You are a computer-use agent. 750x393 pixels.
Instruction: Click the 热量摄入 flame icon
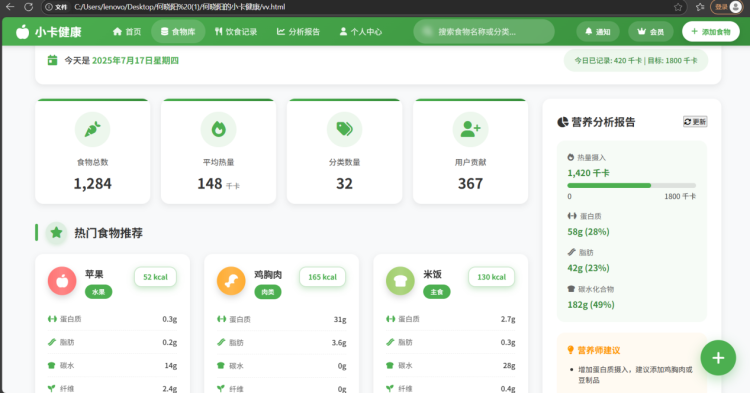click(x=570, y=157)
